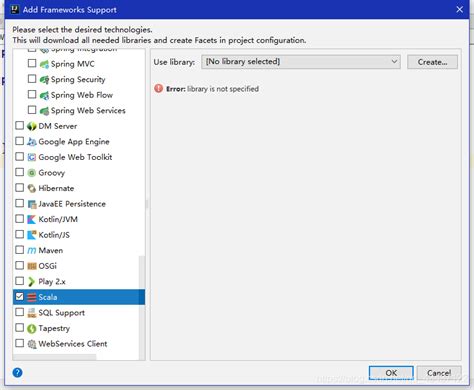
Task: Click the Google App Engine icon
Action: [32, 142]
